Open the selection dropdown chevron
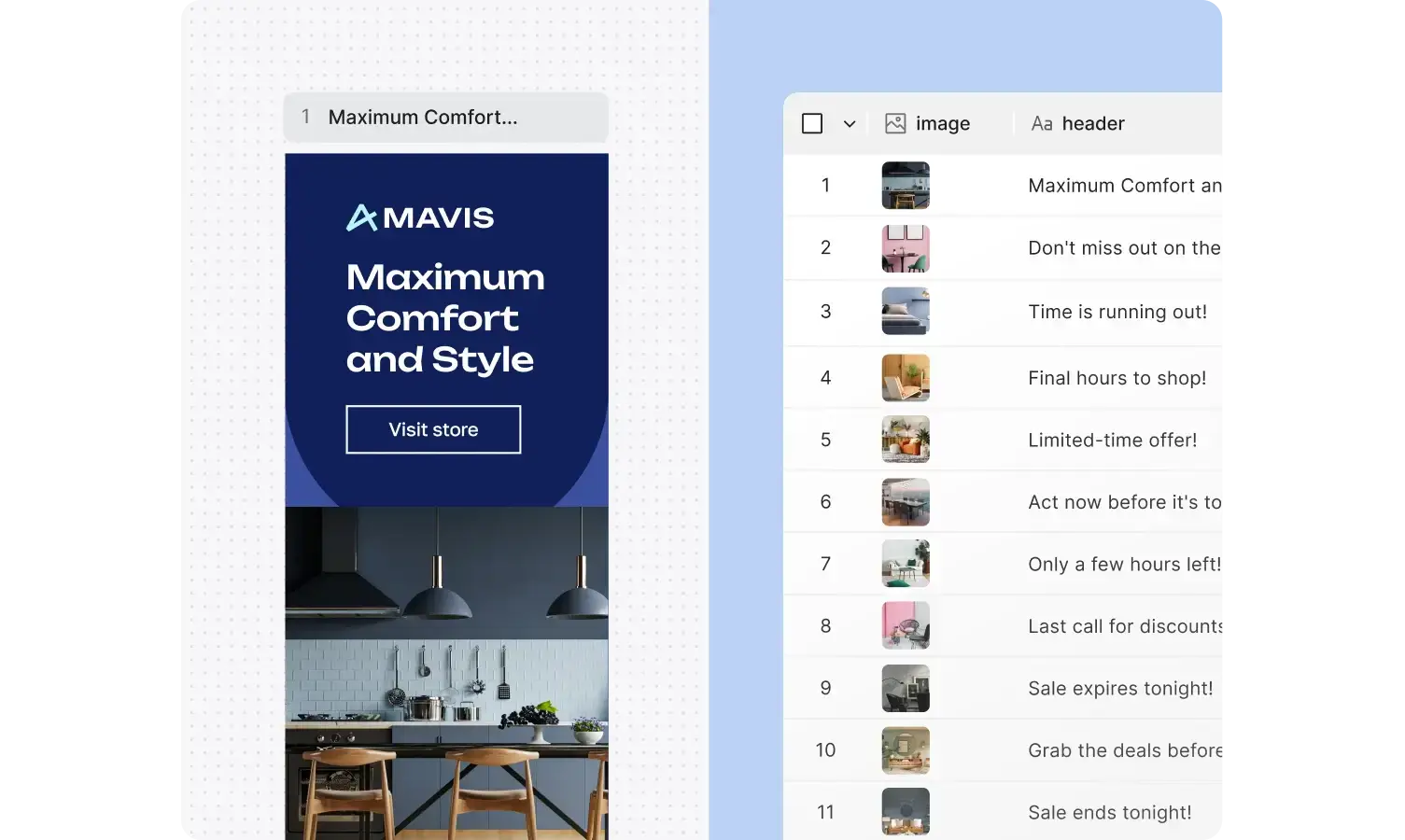1405x840 pixels. (x=850, y=122)
